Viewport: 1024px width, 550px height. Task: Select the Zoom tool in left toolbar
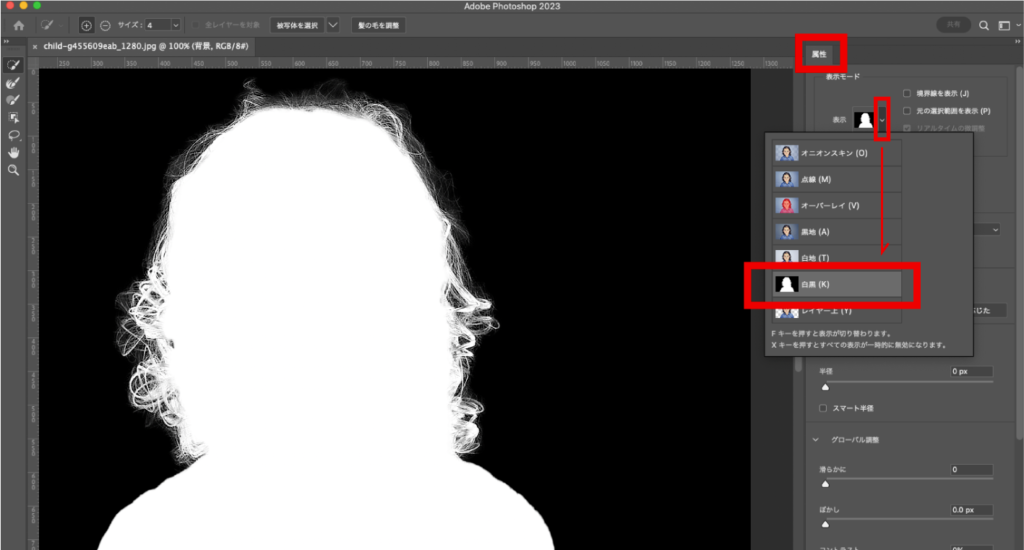(x=13, y=170)
